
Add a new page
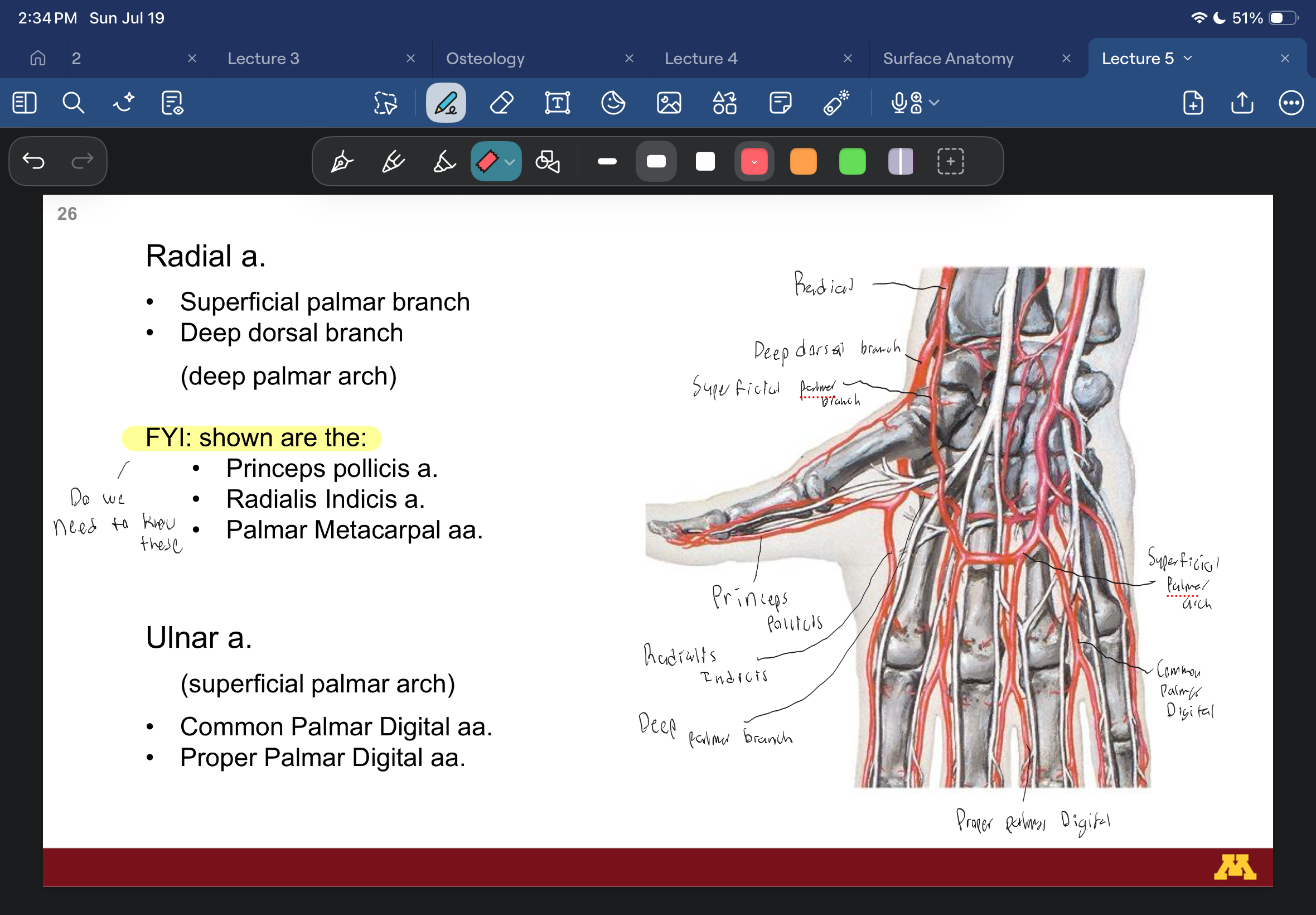click(x=1193, y=103)
